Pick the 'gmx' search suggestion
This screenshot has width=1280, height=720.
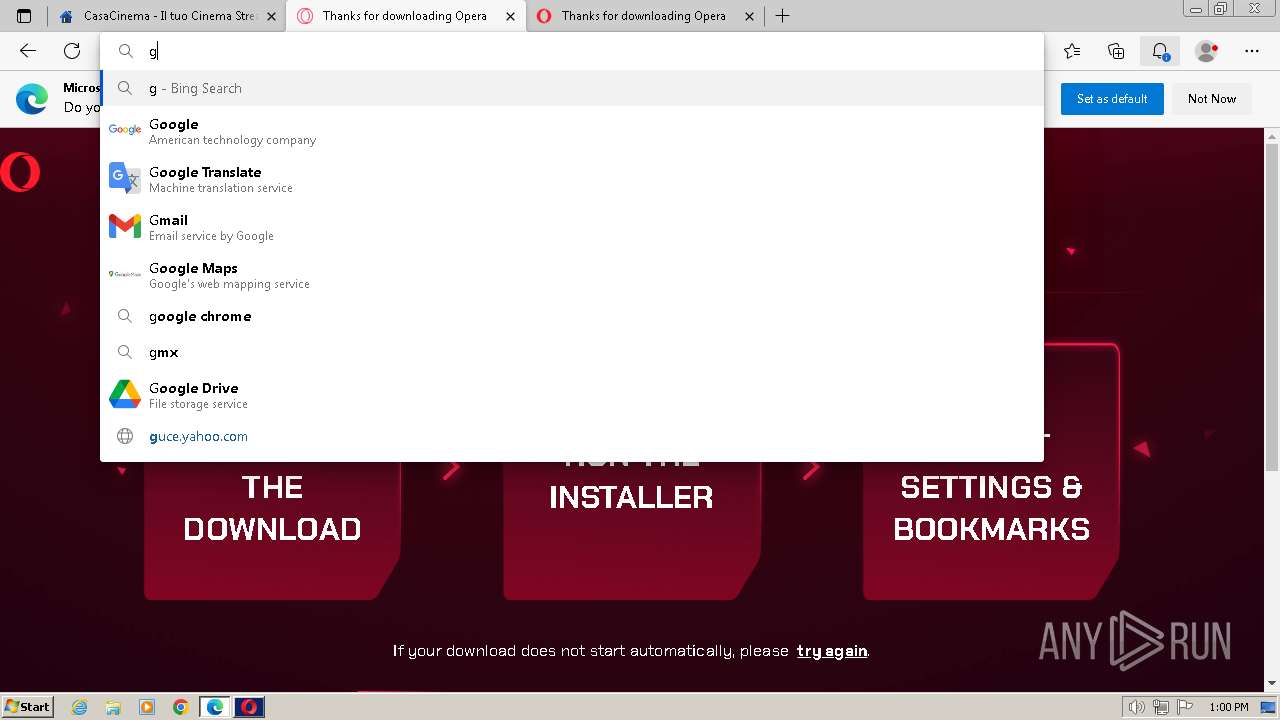(x=572, y=352)
